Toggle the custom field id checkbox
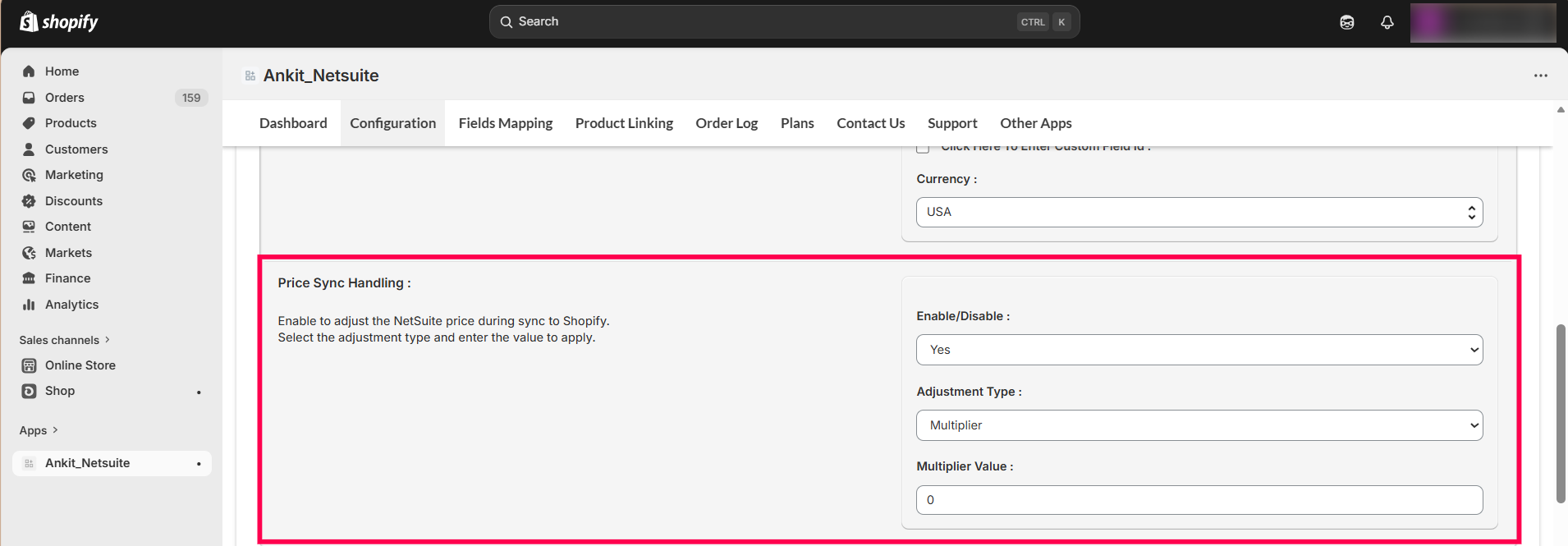 coord(923,149)
